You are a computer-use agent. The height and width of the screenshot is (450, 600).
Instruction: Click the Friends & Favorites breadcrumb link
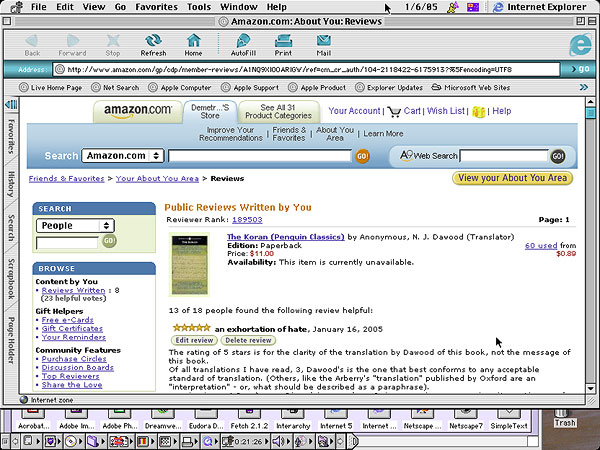[x=67, y=179]
